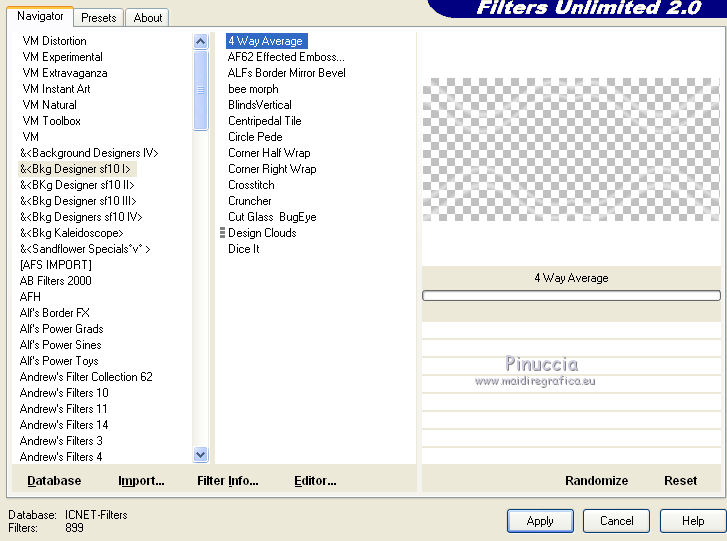Click the filter preview image
The height and width of the screenshot is (541, 727).
[x=571, y=149]
